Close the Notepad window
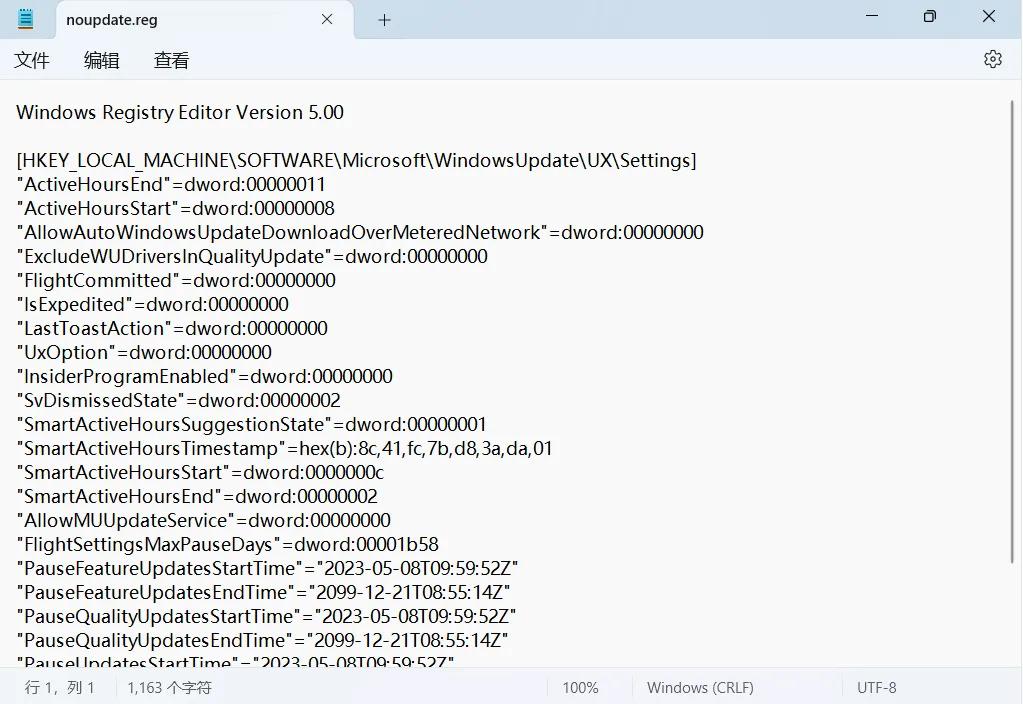Screen dimensions: 1023x704 pos(989,17)
